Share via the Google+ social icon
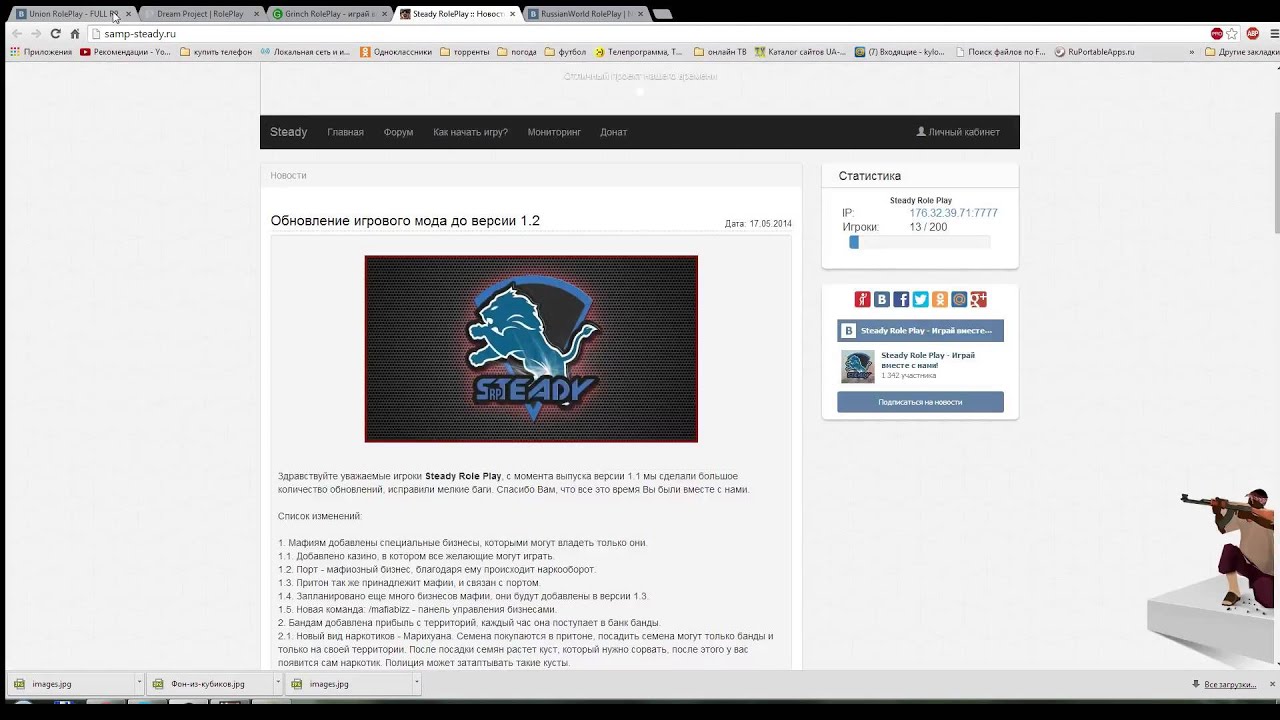This screenshot has height=720, width=1280. [x=978, y=299]
